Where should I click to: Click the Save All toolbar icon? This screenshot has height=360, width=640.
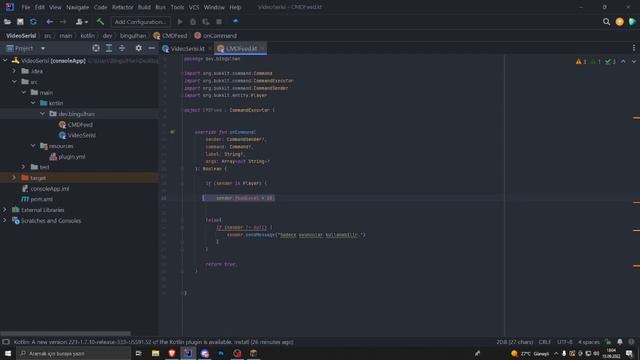pyautogui.click(x=20, y=22)
